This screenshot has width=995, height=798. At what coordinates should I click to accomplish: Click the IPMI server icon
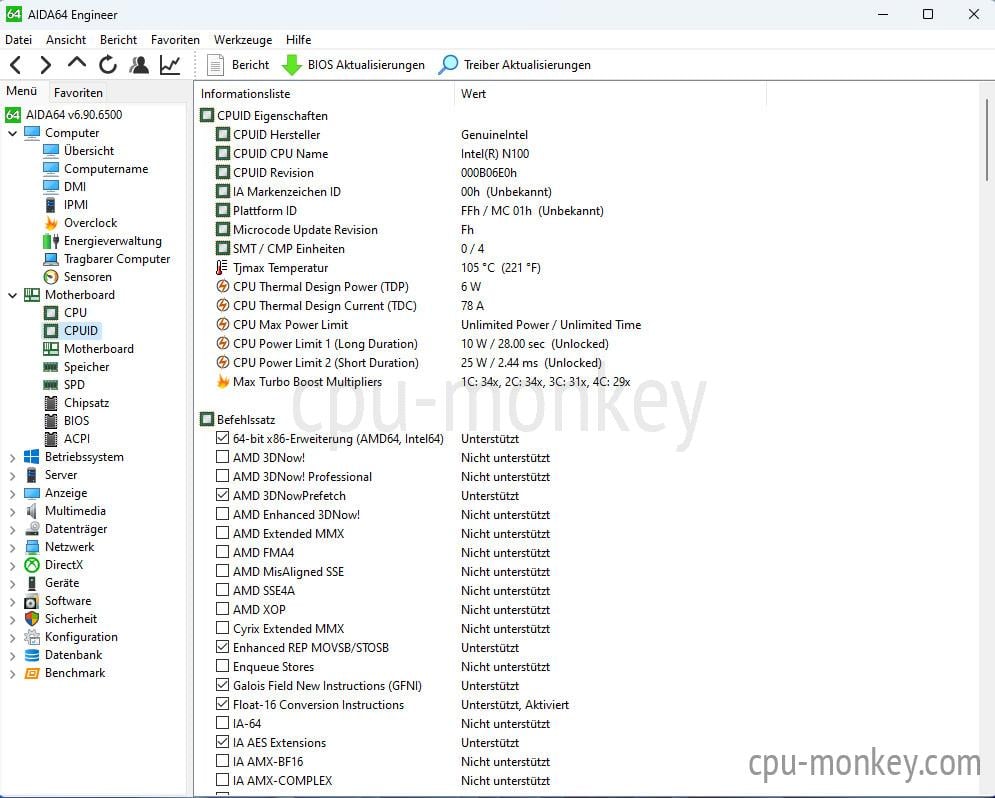[x=51, y=205]
